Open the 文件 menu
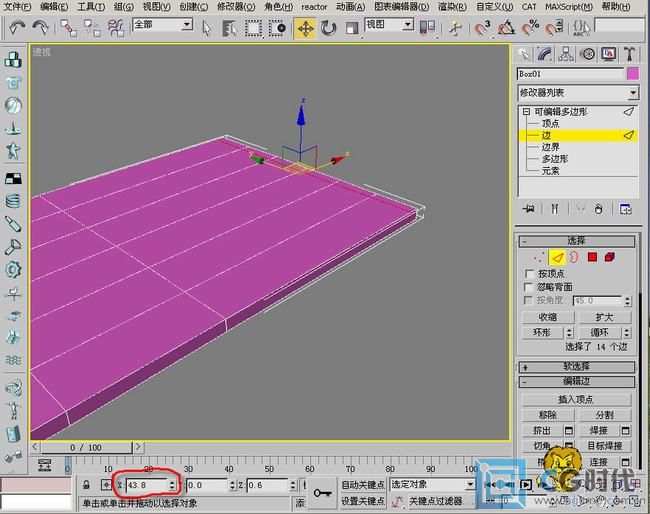 point(17,7)
